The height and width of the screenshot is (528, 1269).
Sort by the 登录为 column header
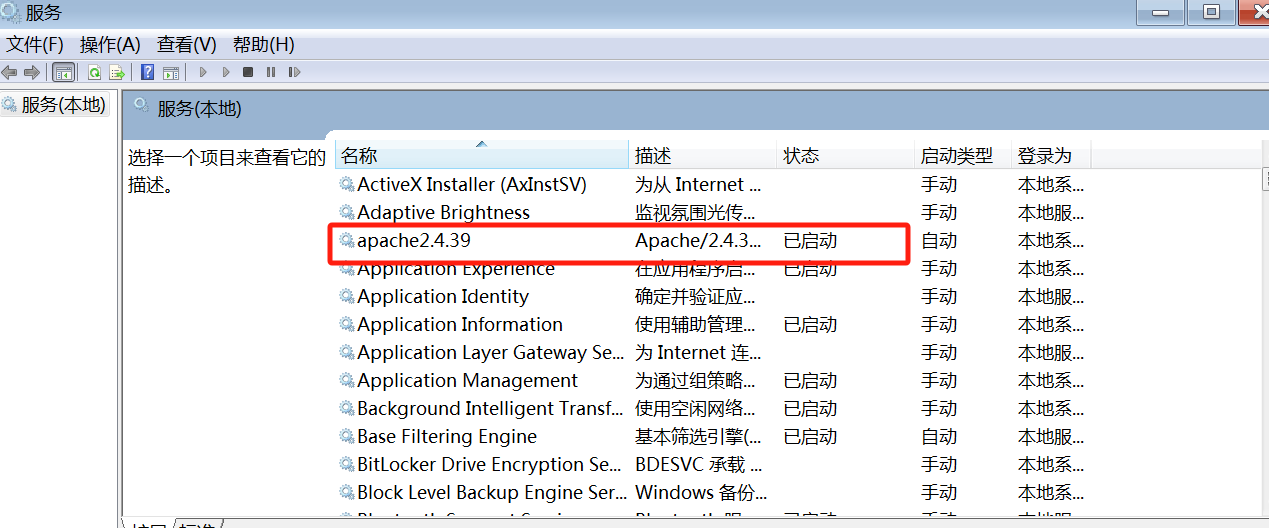click(1050, 155)
